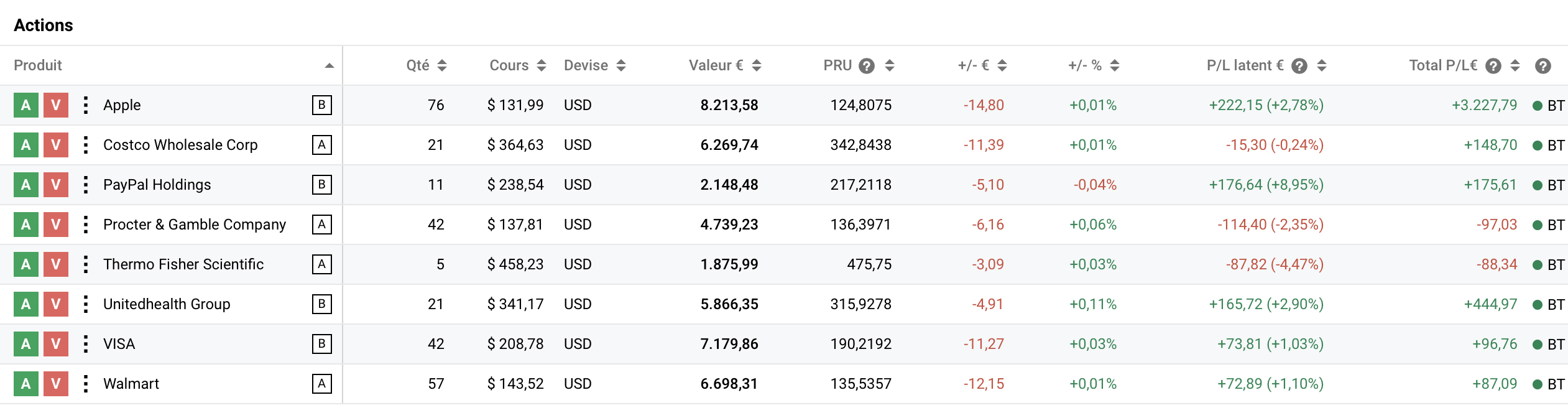Open the three-dot menu for Walmart
This screenshot has width=1568, height=418.
86,384
